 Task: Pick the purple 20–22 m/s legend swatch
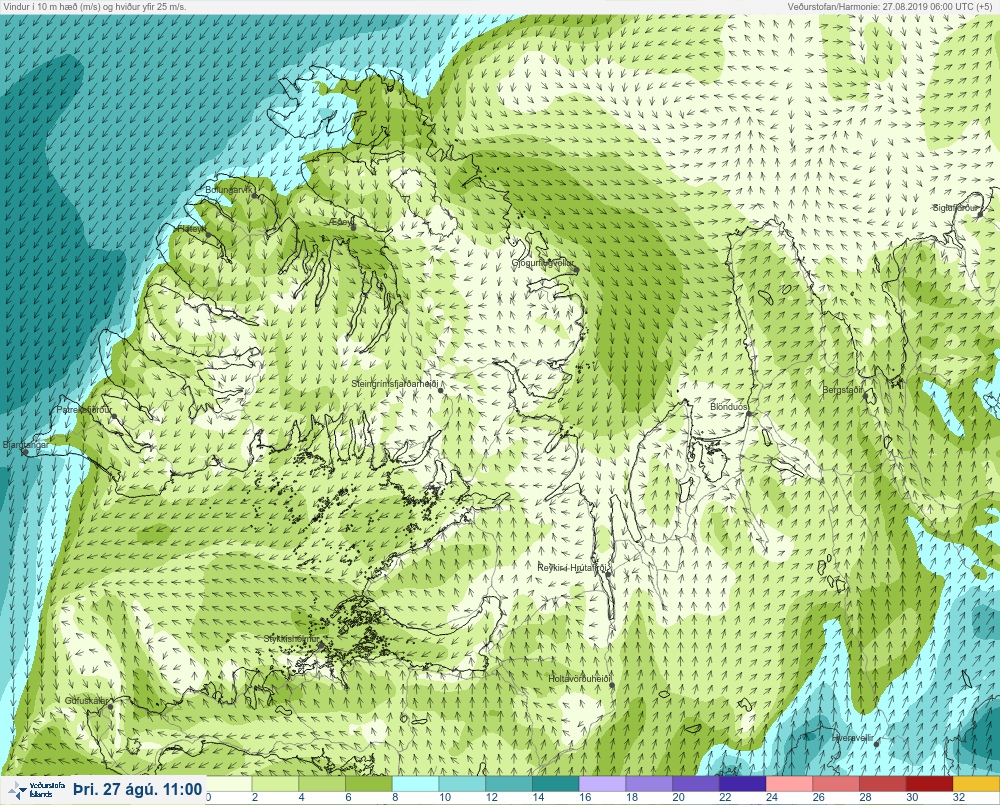(x=695, y=783)
